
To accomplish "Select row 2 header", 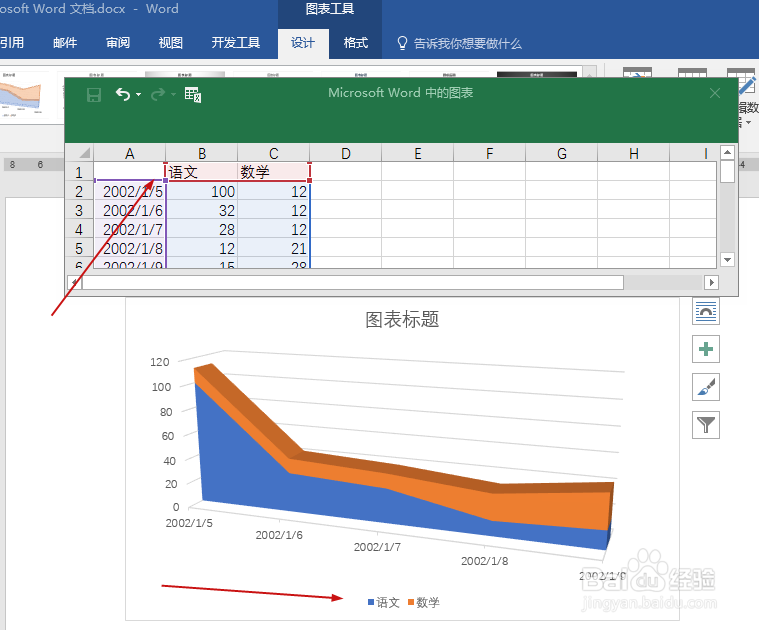I will click(79, 191).
